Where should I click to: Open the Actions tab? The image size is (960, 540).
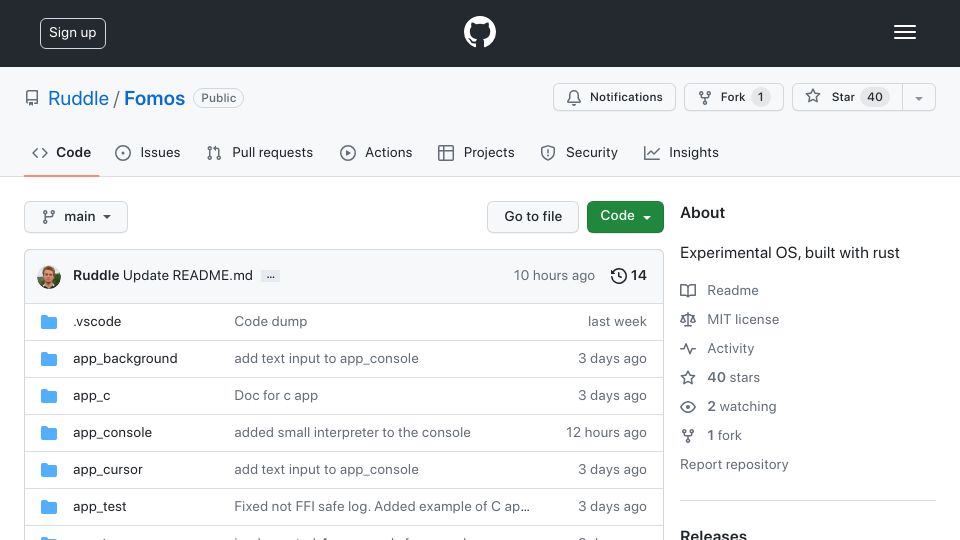tap(376, 152)
